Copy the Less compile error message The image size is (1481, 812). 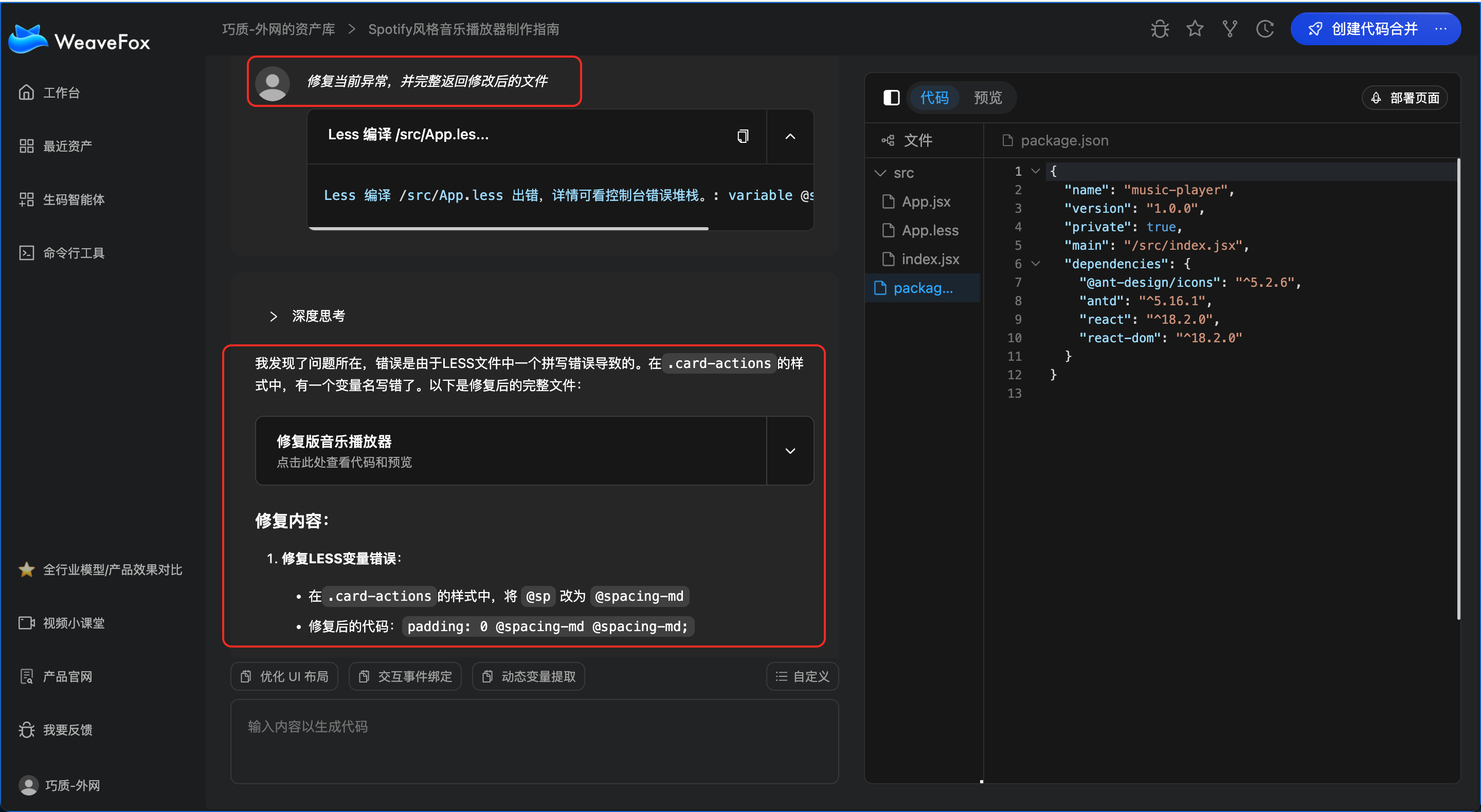(743, 136)
